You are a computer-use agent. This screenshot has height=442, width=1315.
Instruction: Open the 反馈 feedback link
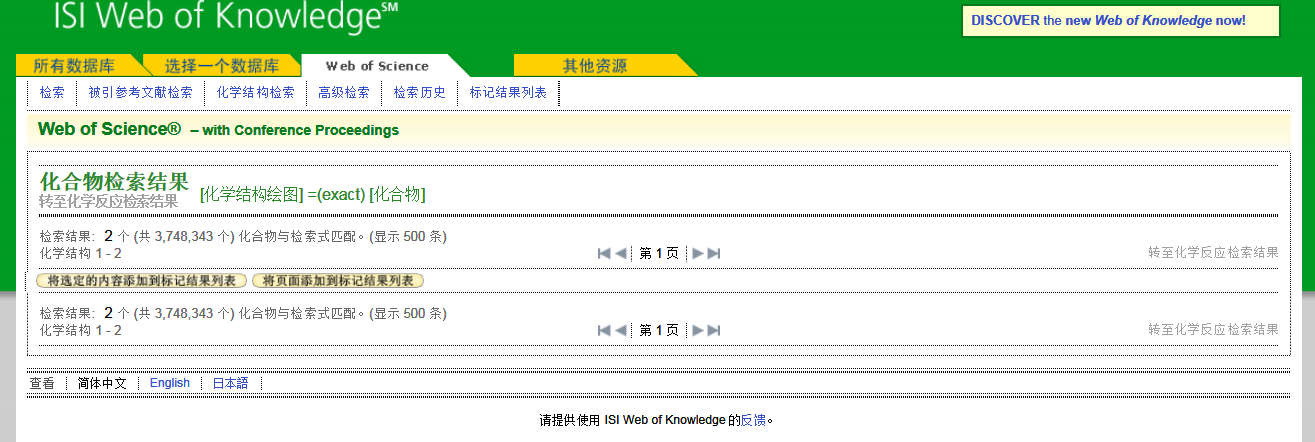[753, 421]
